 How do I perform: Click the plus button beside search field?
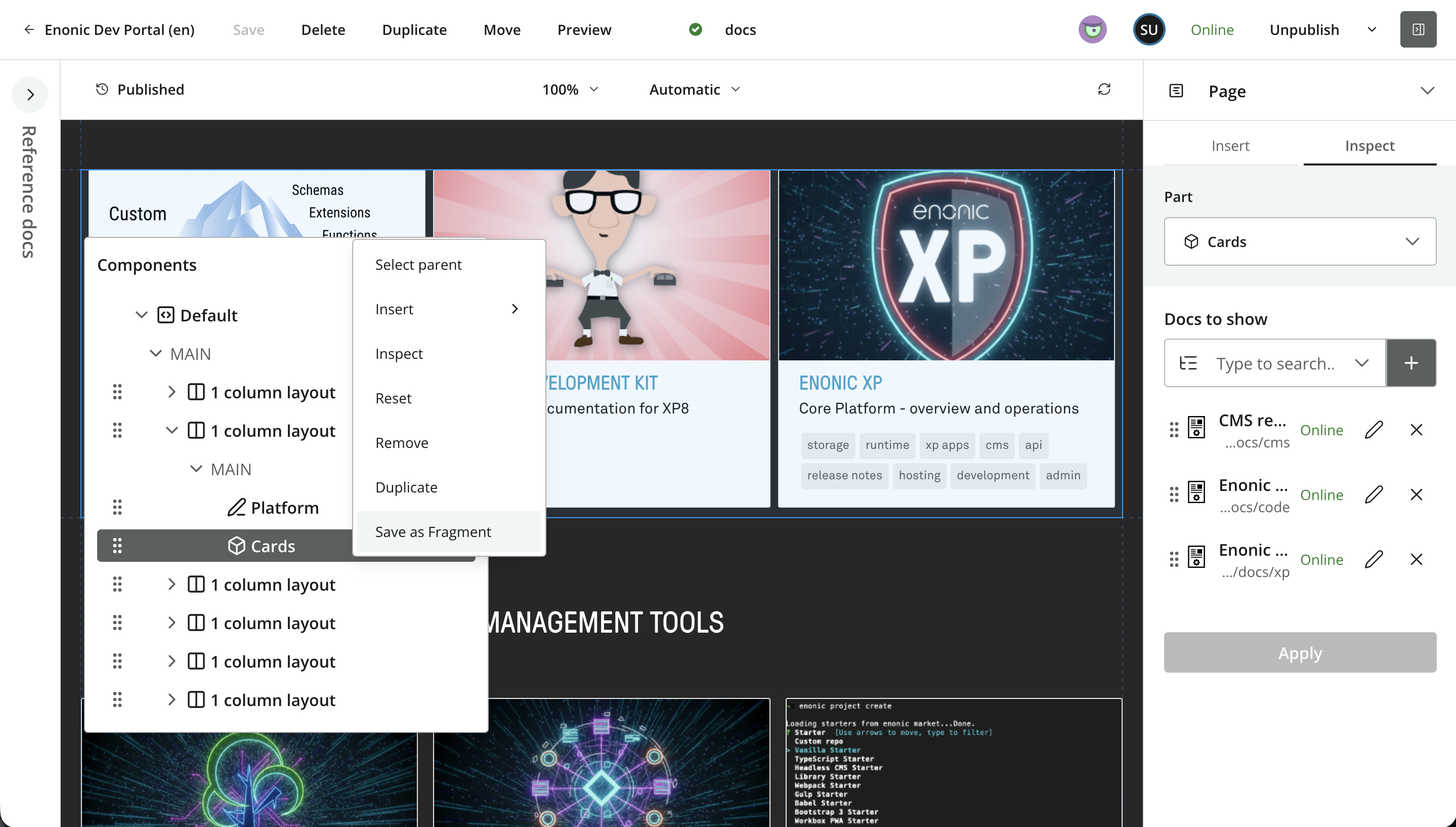coord(1411,363)
